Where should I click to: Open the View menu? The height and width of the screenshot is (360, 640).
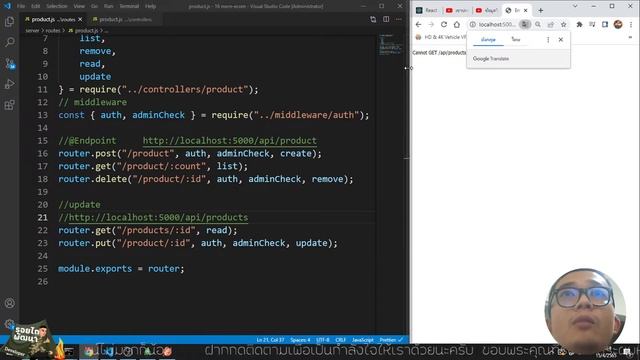(79, 6)
